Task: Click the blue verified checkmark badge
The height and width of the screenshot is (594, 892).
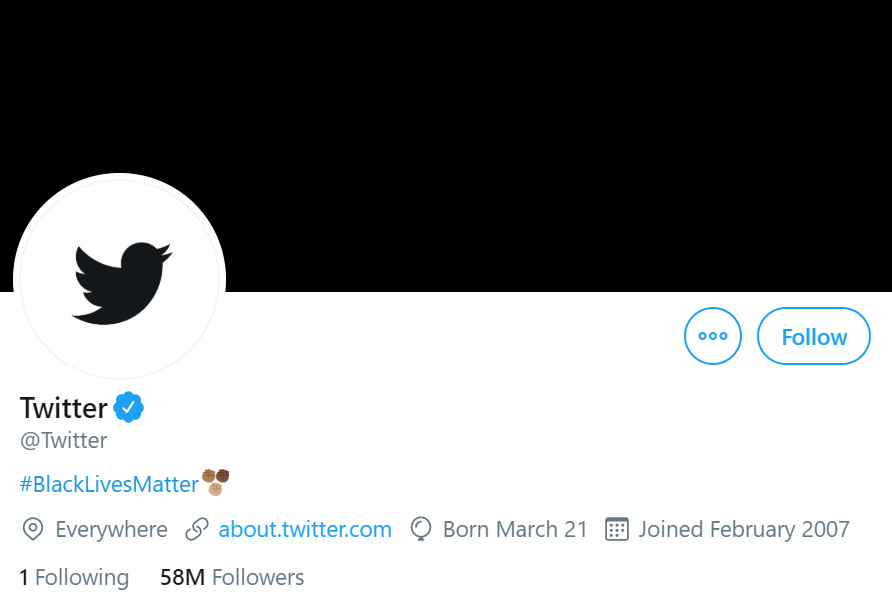Action: coord(129,407)
